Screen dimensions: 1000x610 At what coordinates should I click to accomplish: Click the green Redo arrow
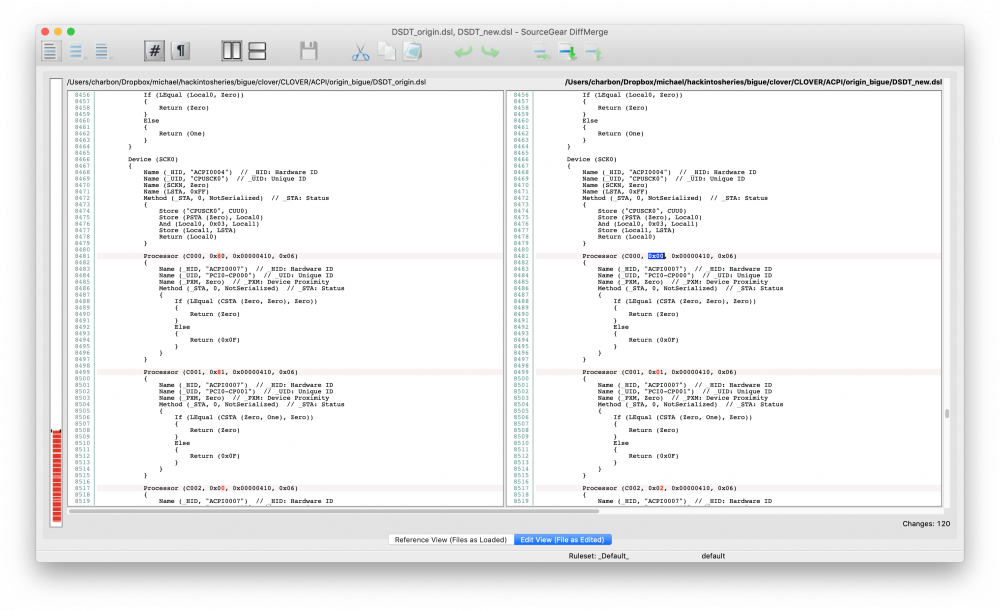(490, 52)
